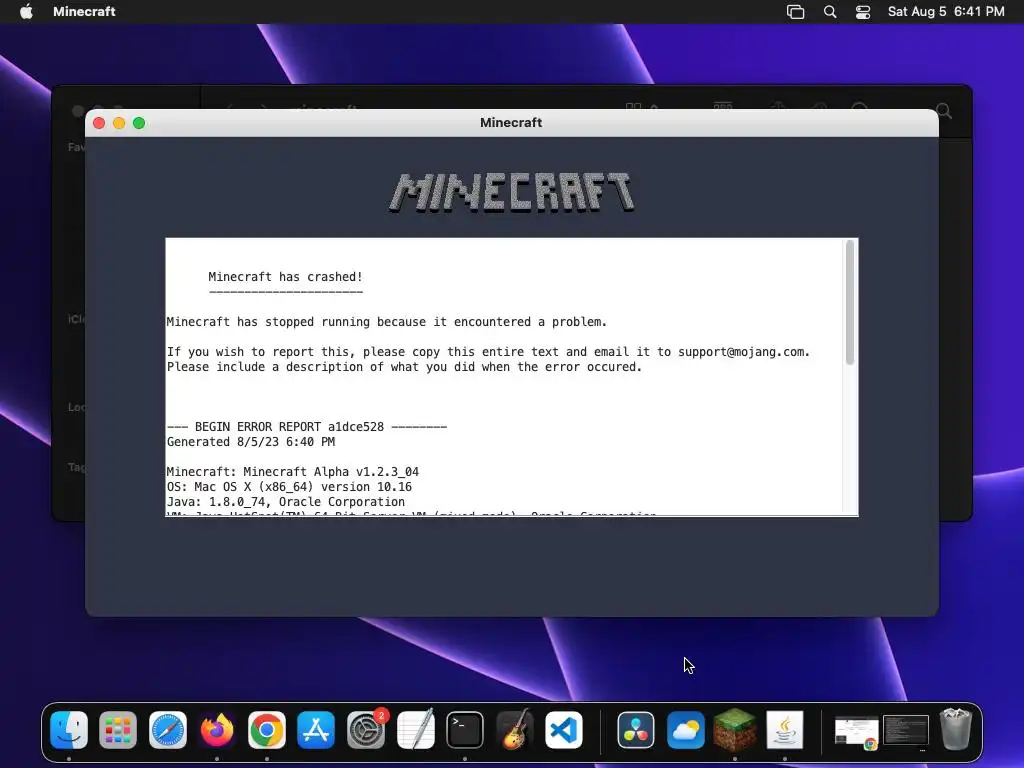Click the 'Minecraft Alpha v1.2.3_04' version line
Image resolution: width=1024 pixels, height=768 pixels.
pyautogui.click(x=293, y=472)
